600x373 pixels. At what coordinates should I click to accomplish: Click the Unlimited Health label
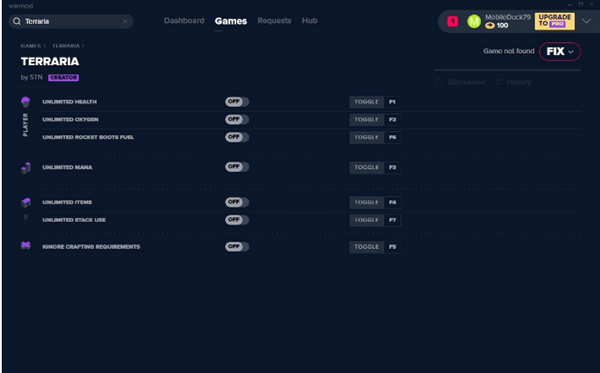[x=70, y=102]
